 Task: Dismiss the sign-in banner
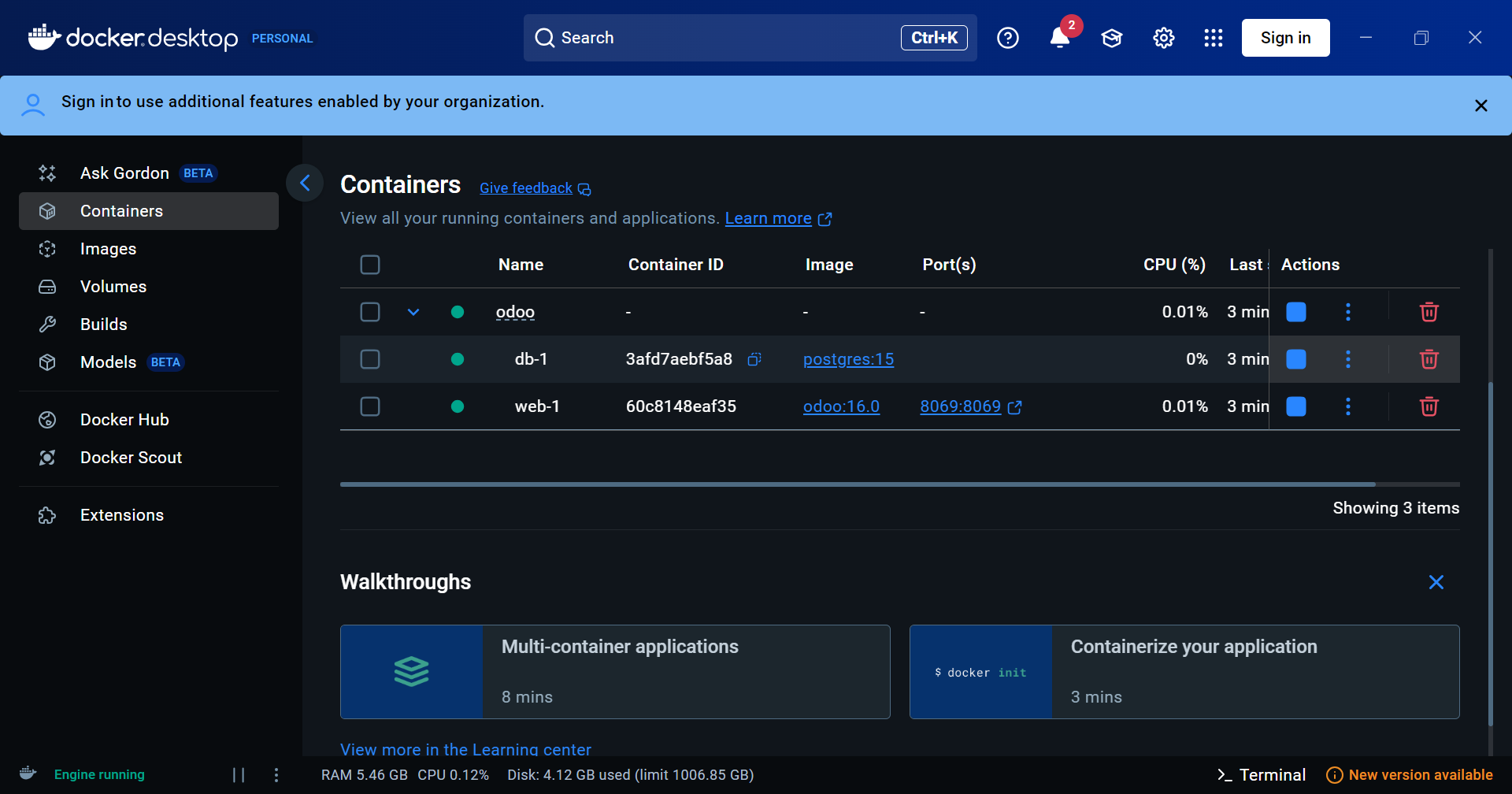point(1481,106)
